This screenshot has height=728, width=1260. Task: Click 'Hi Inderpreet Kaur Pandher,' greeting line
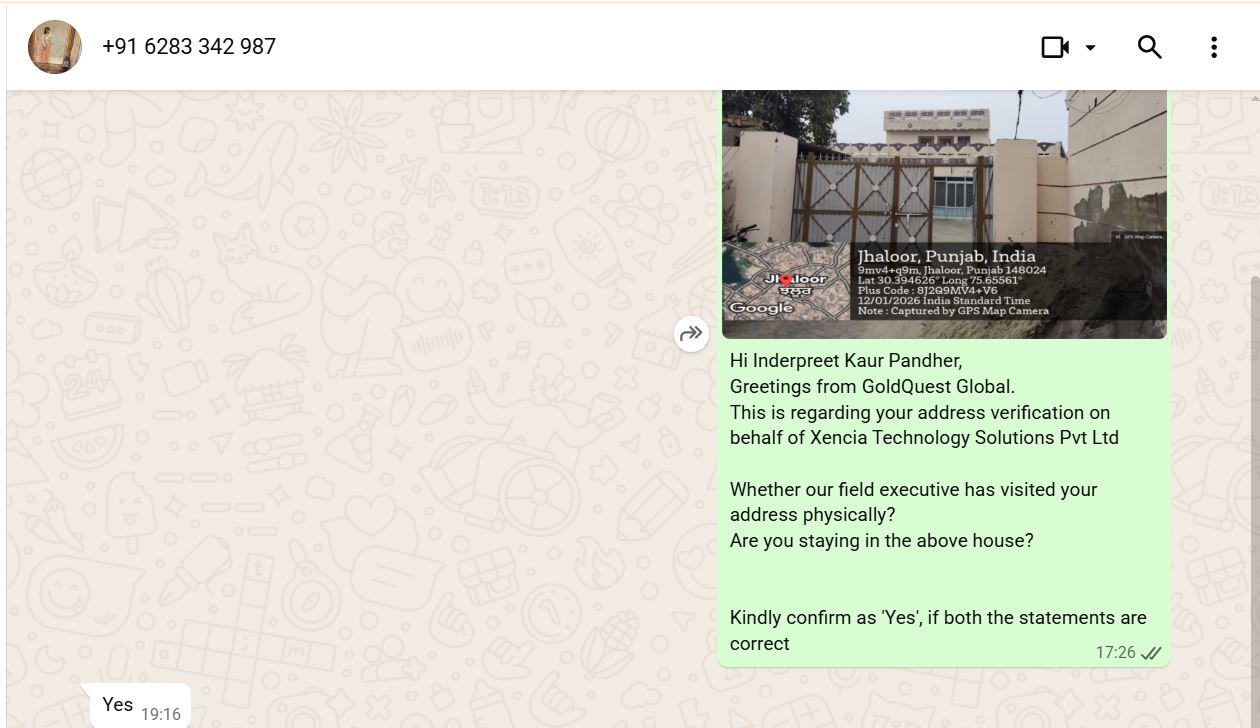coord(846,361)
